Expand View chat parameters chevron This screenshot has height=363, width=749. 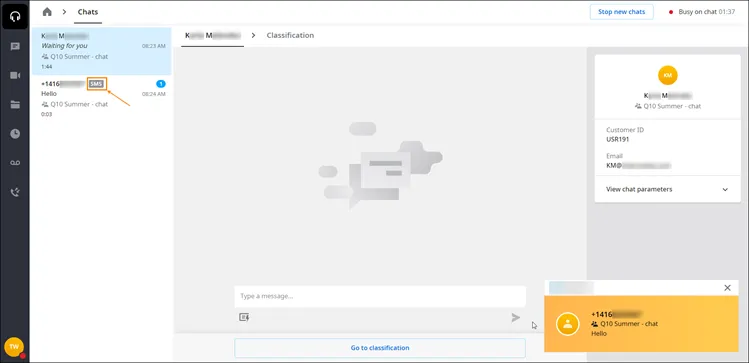click(725, 190)
